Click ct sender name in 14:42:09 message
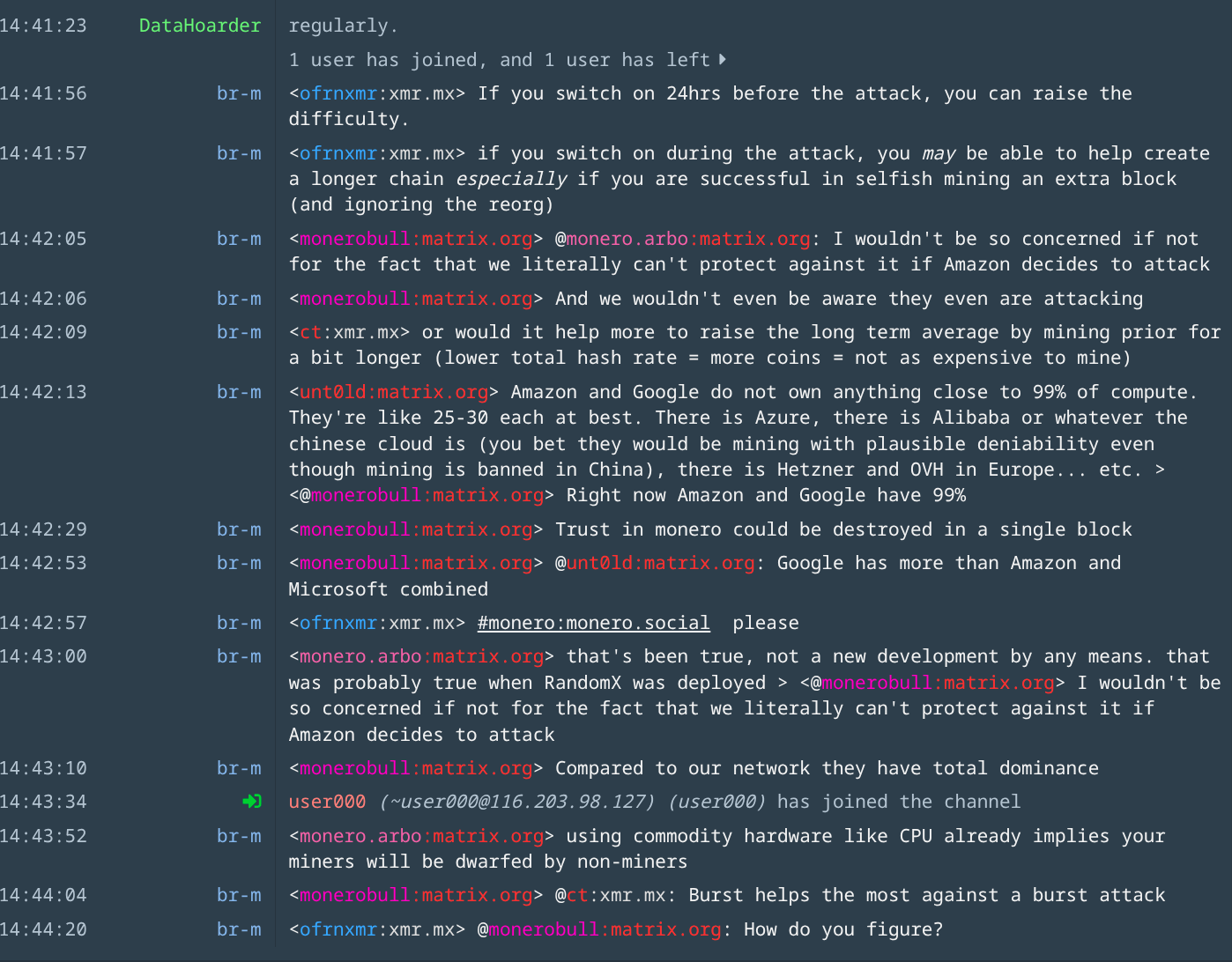 tap(310, 332)
